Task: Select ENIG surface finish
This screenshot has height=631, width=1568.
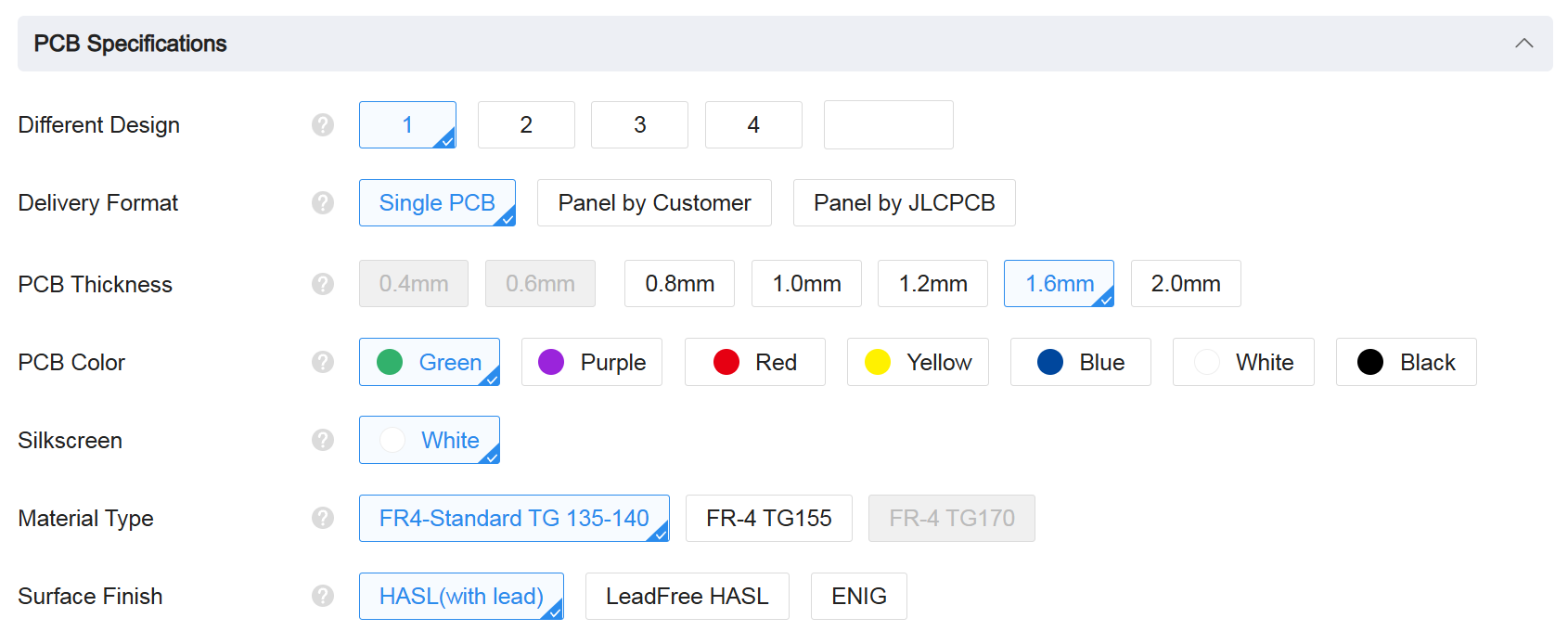Action: pos(859,596)
